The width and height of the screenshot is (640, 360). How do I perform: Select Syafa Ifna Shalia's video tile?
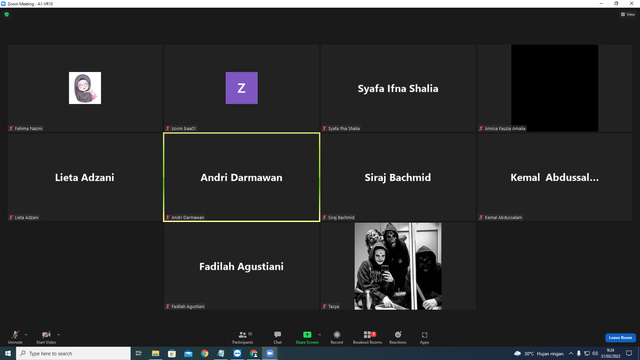[x=398, y=88]
